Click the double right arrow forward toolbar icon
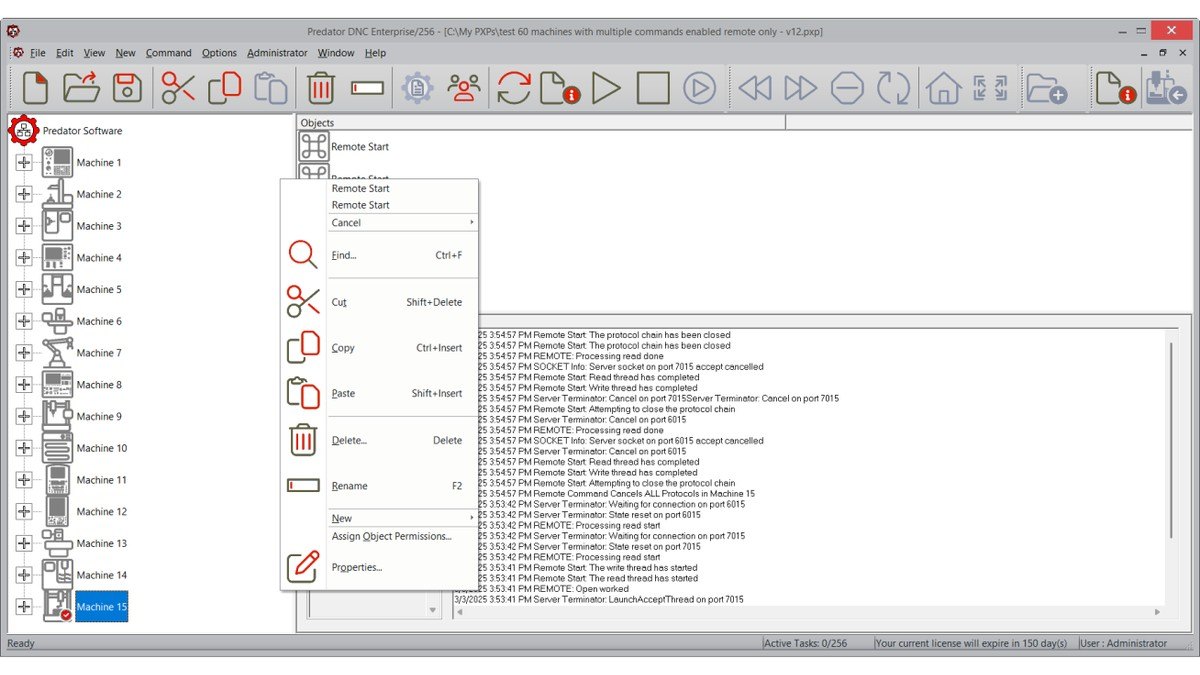 click(x=801, y=88)
